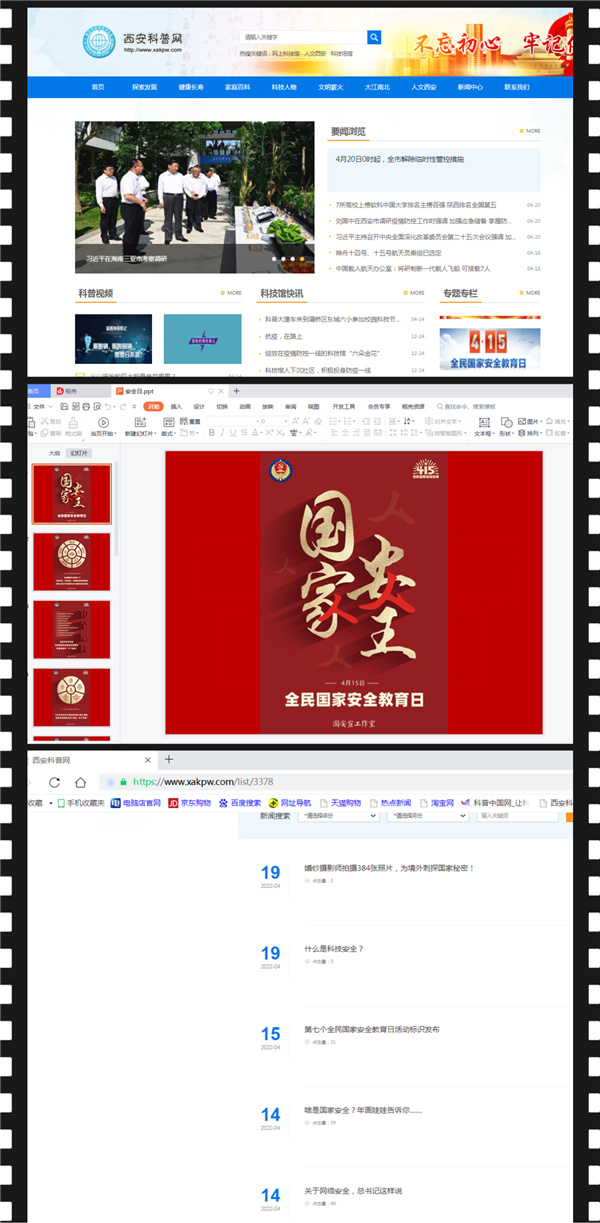Open article 什么是科技安全？ in list
This screenshot has width=600, height=1223.
(x=334, y=949)
